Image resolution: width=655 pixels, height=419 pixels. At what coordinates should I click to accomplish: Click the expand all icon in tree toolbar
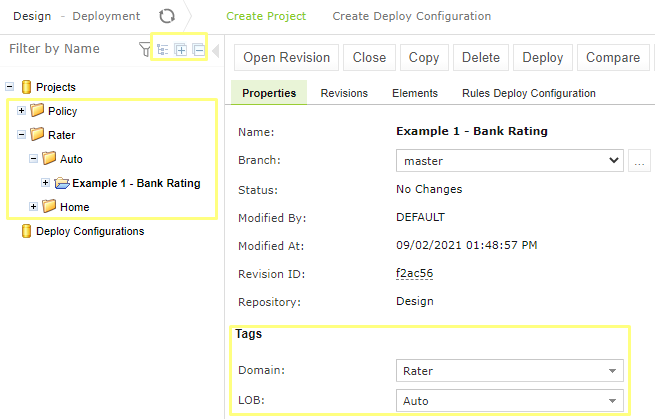(x=181, y=49)
